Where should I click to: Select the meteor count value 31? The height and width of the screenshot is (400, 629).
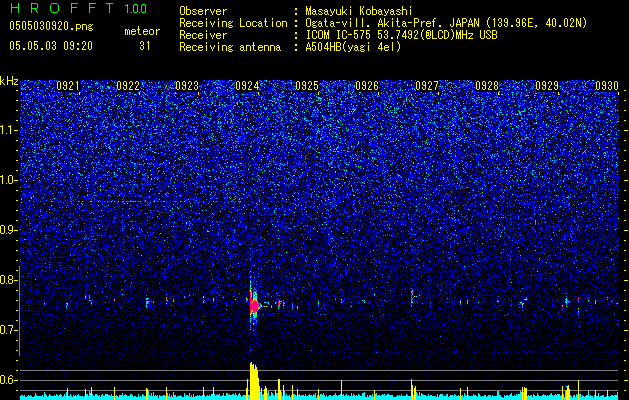point(145,46)
